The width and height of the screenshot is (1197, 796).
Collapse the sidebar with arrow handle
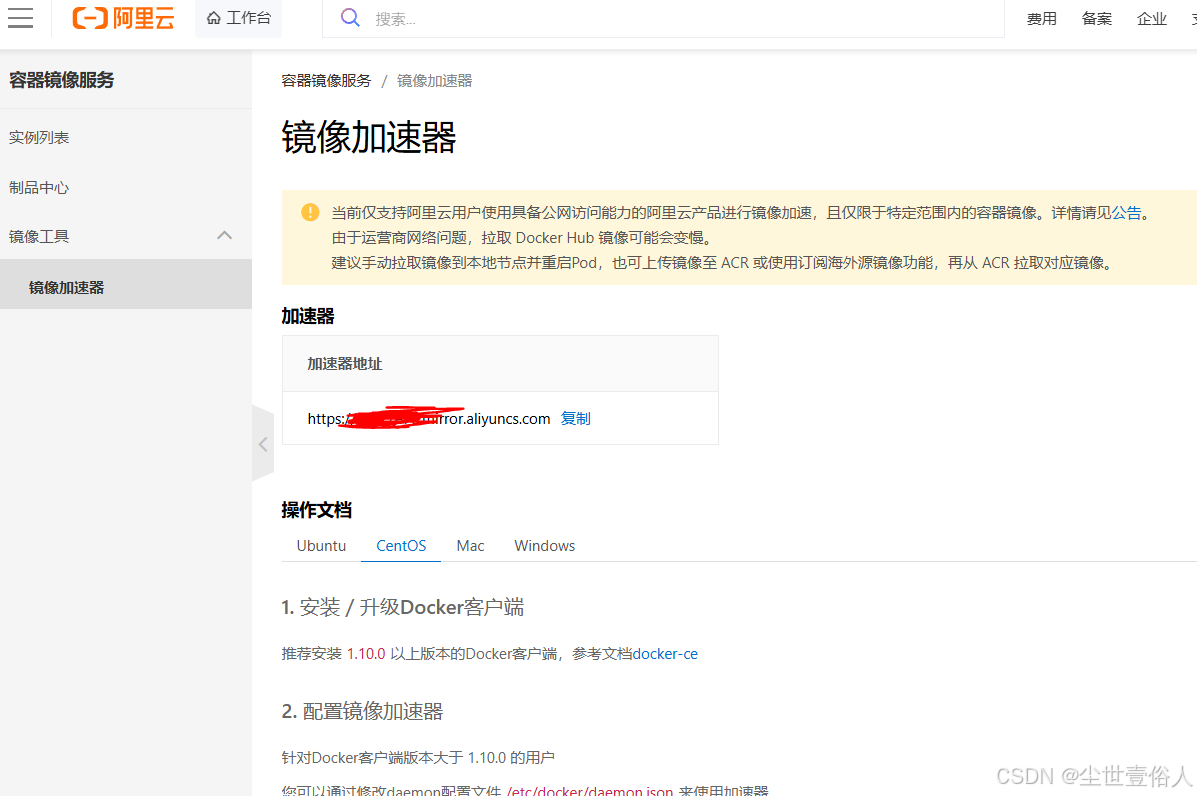[x=263, y=444]
